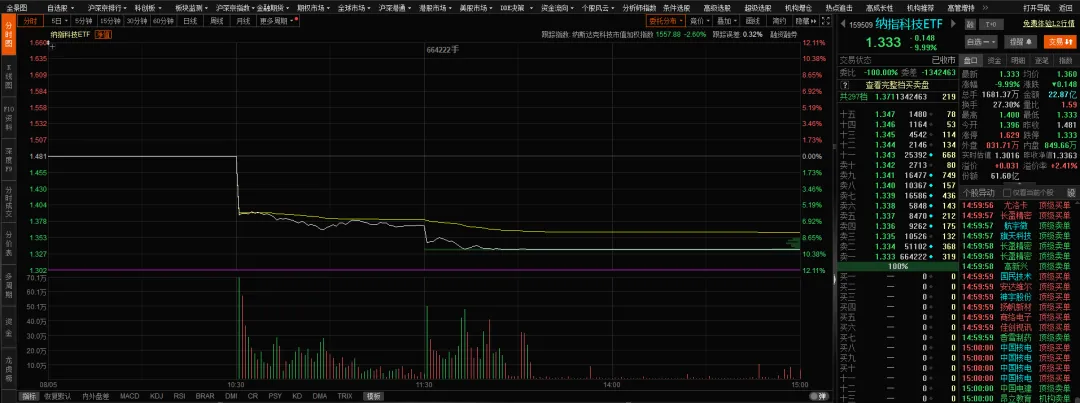The width and height of the screenshot is (1080, 403).
Task: Open the 委托分布 dropdown
Action: coord(665,21)
